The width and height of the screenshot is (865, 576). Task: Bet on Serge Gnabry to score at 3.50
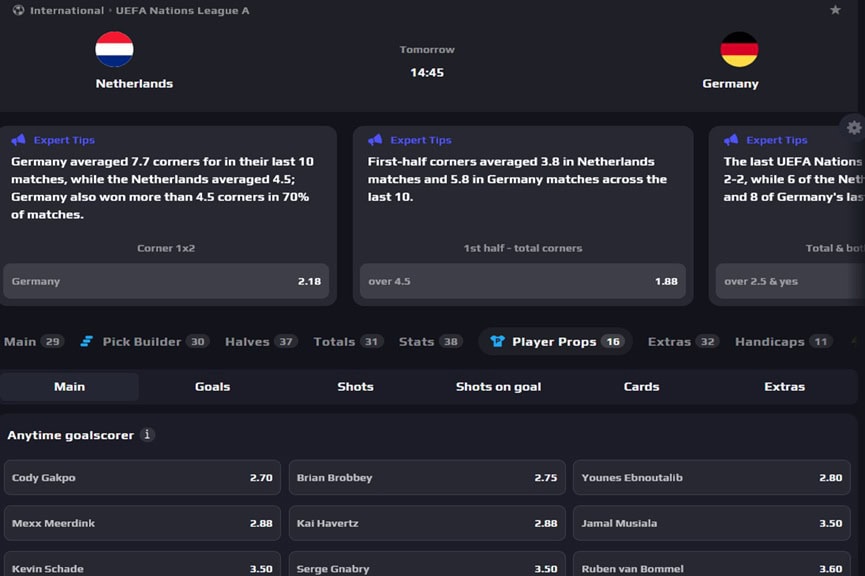click(427, 564)
